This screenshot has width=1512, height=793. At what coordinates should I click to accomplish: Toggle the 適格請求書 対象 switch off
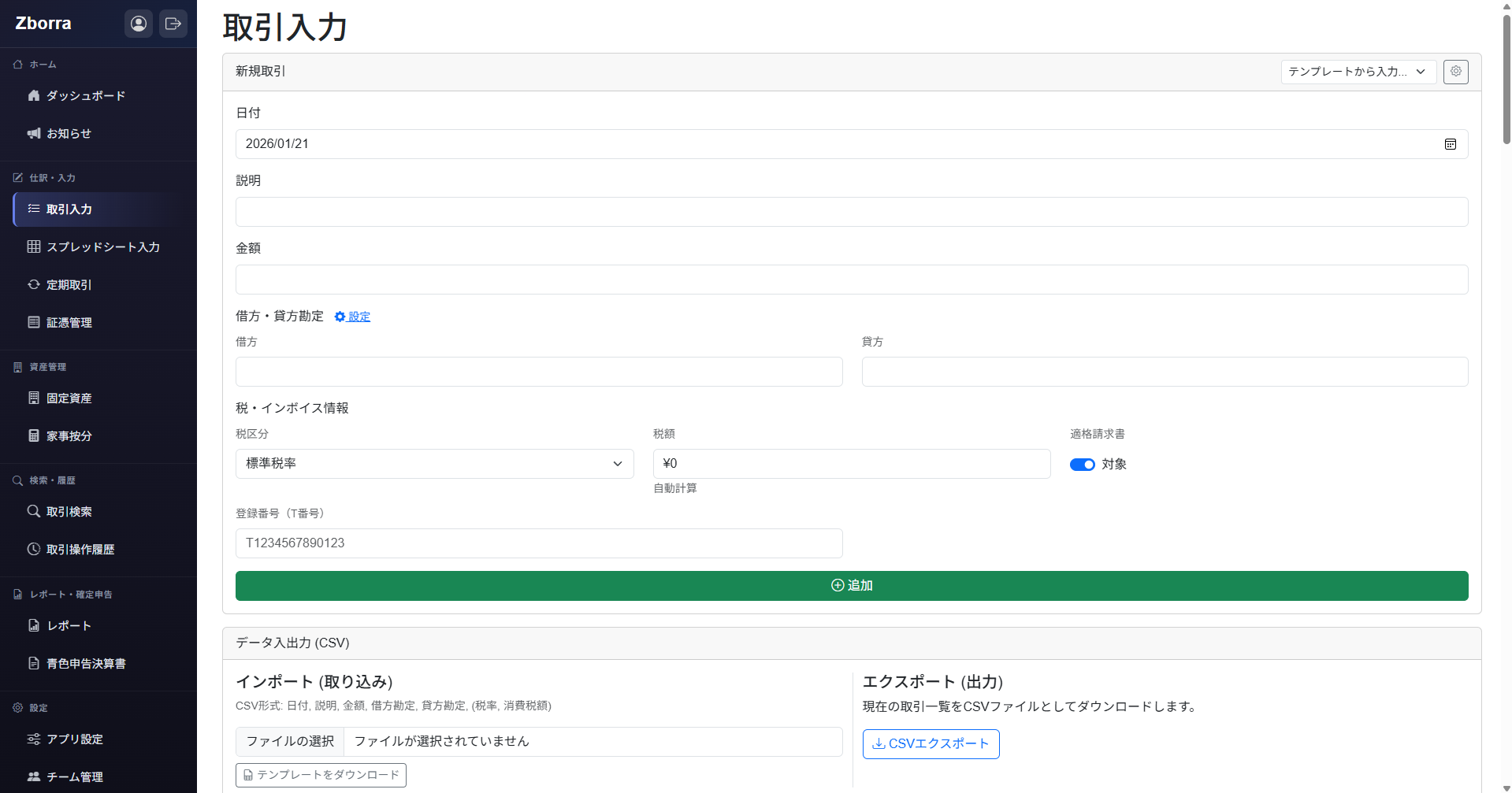[1082, 464]
